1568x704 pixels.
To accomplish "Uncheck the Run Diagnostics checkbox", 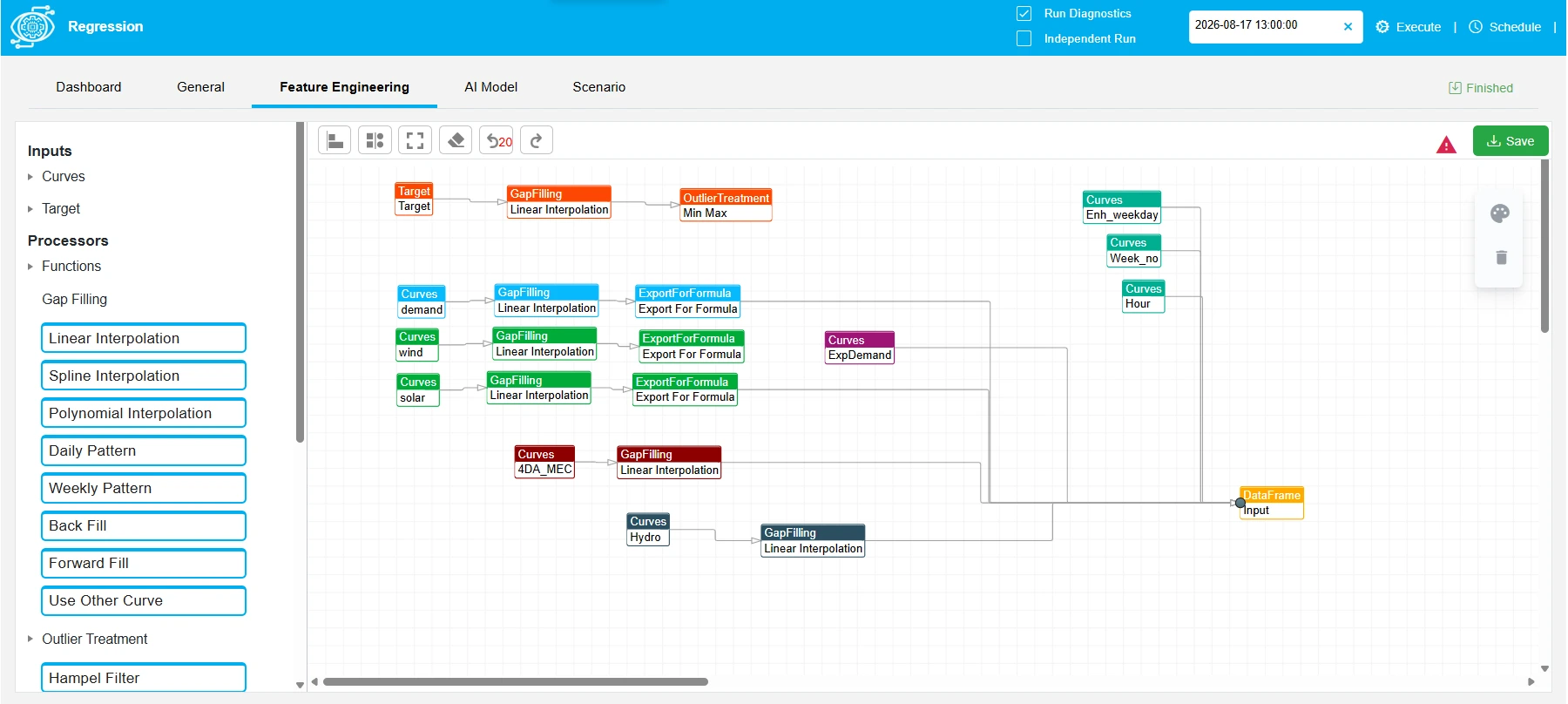I will coord(1024,13).
